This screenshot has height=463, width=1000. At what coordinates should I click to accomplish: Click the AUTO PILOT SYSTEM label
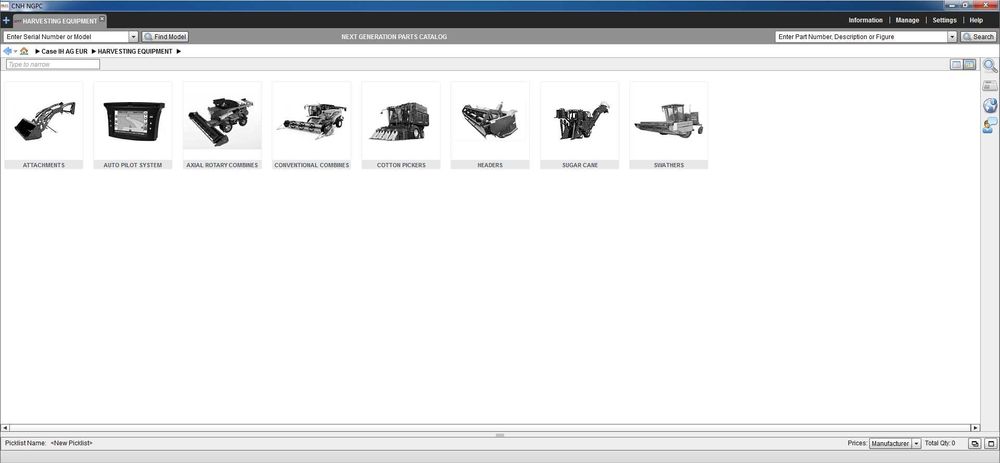(x=133, y=165)
